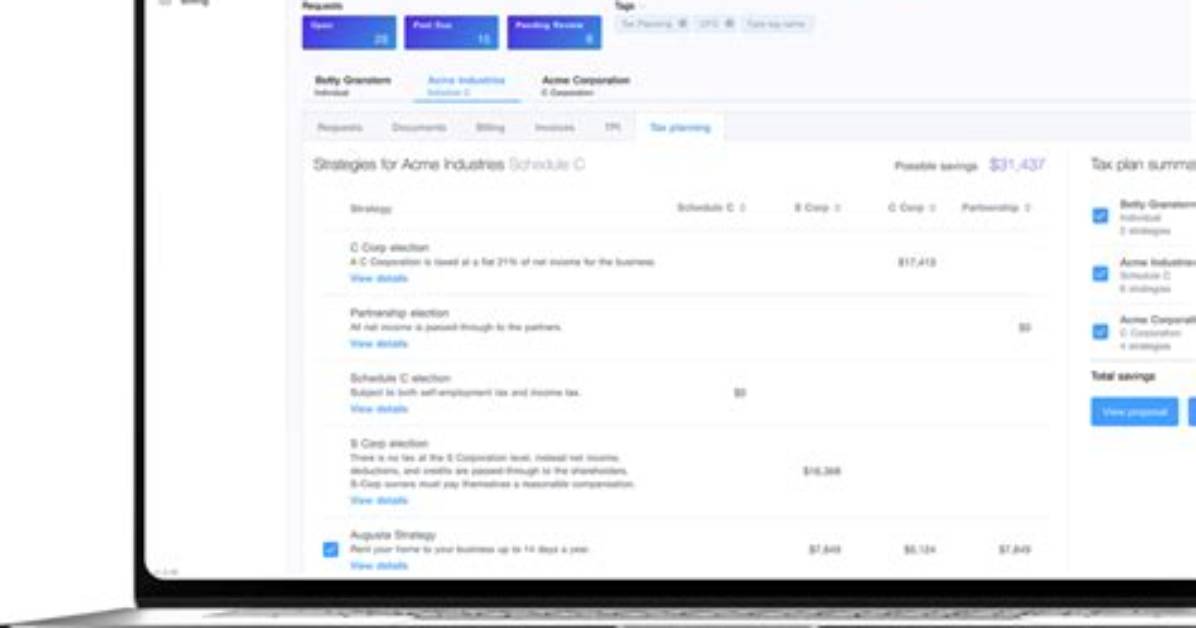
Task: Sort by the S Corp column arrows
Action: pos(838,208)
